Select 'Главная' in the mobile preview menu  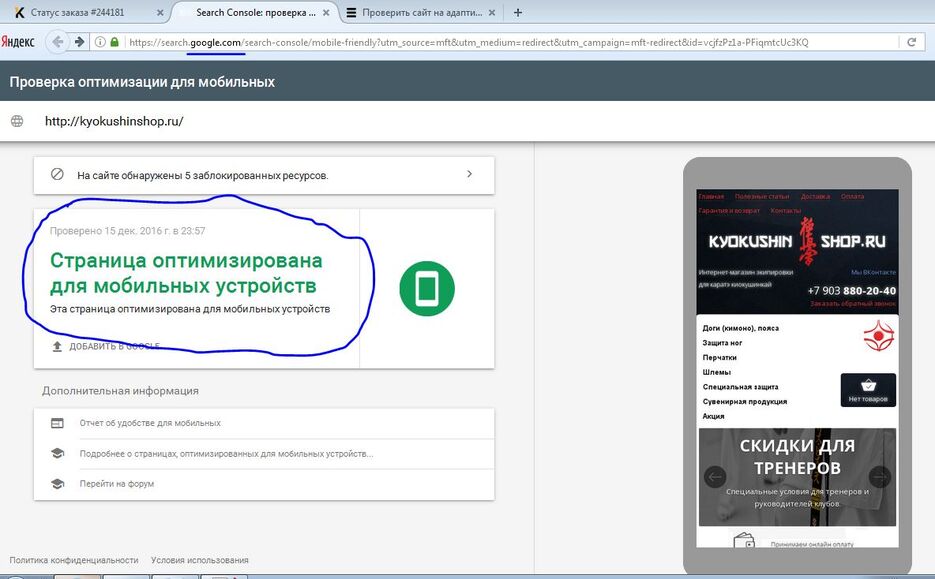711,197
